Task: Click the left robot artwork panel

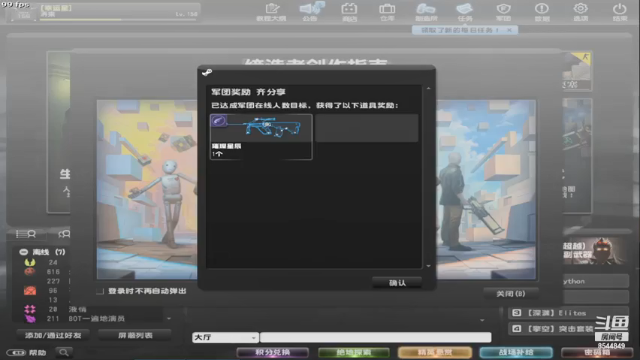Action: (x=147, y=190)
